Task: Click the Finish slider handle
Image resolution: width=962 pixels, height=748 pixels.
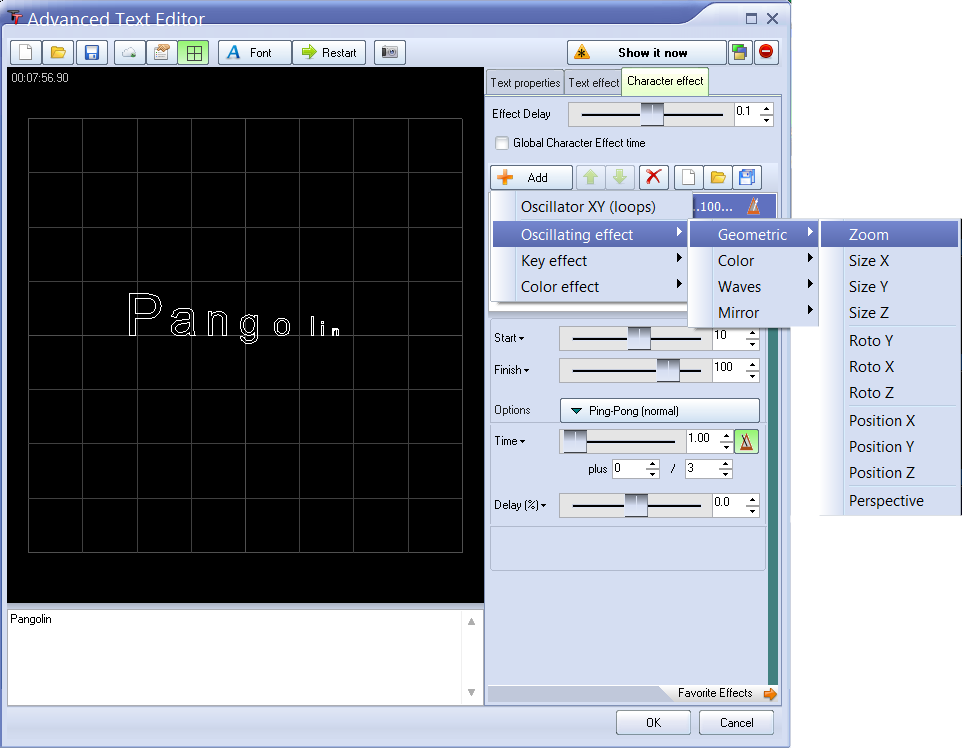Action: (668, 370)
